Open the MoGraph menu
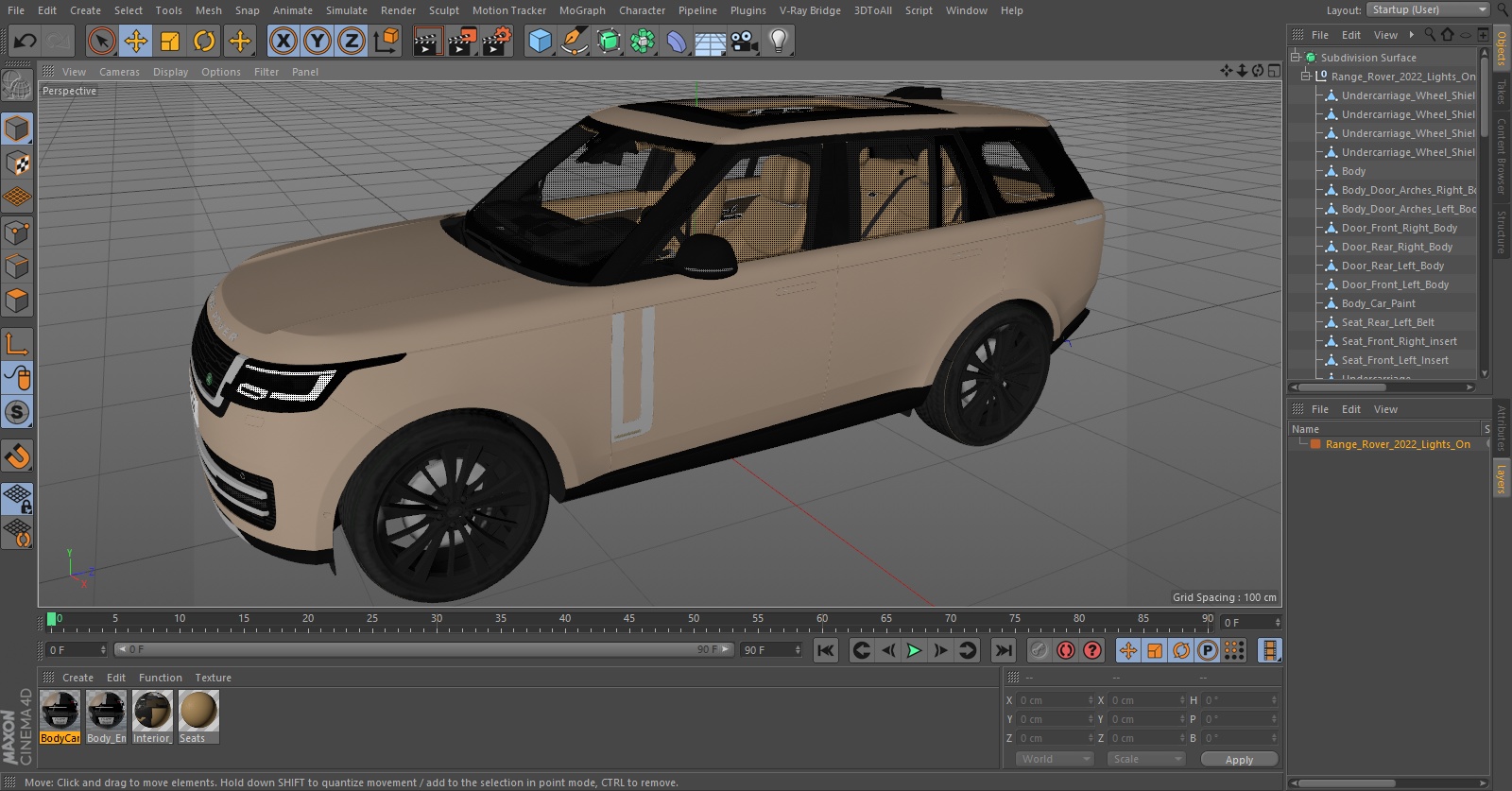The width and height of the screenshot is (1512, 791). (x=582, y=10)
